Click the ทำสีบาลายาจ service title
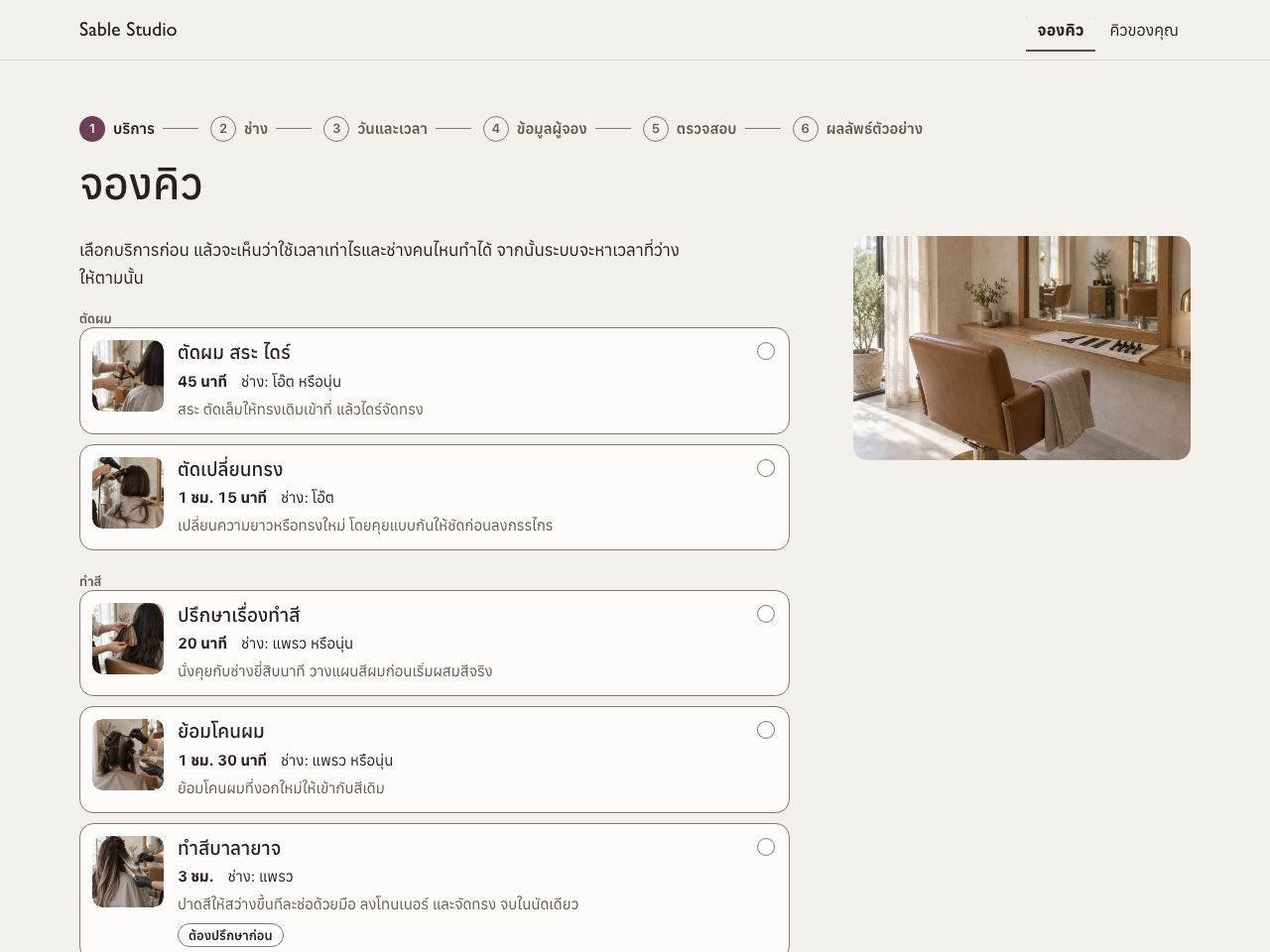Image resolution: width=1270 pixels, height=952 pixels. click(x=229, y=848)
